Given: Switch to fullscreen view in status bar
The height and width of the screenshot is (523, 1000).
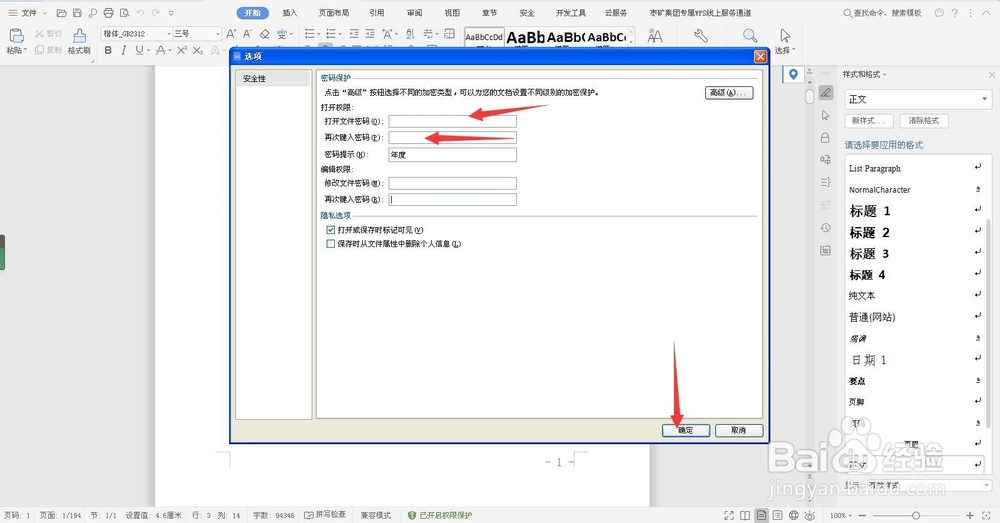Looking at the screenshot, I should tap(729, 515).
